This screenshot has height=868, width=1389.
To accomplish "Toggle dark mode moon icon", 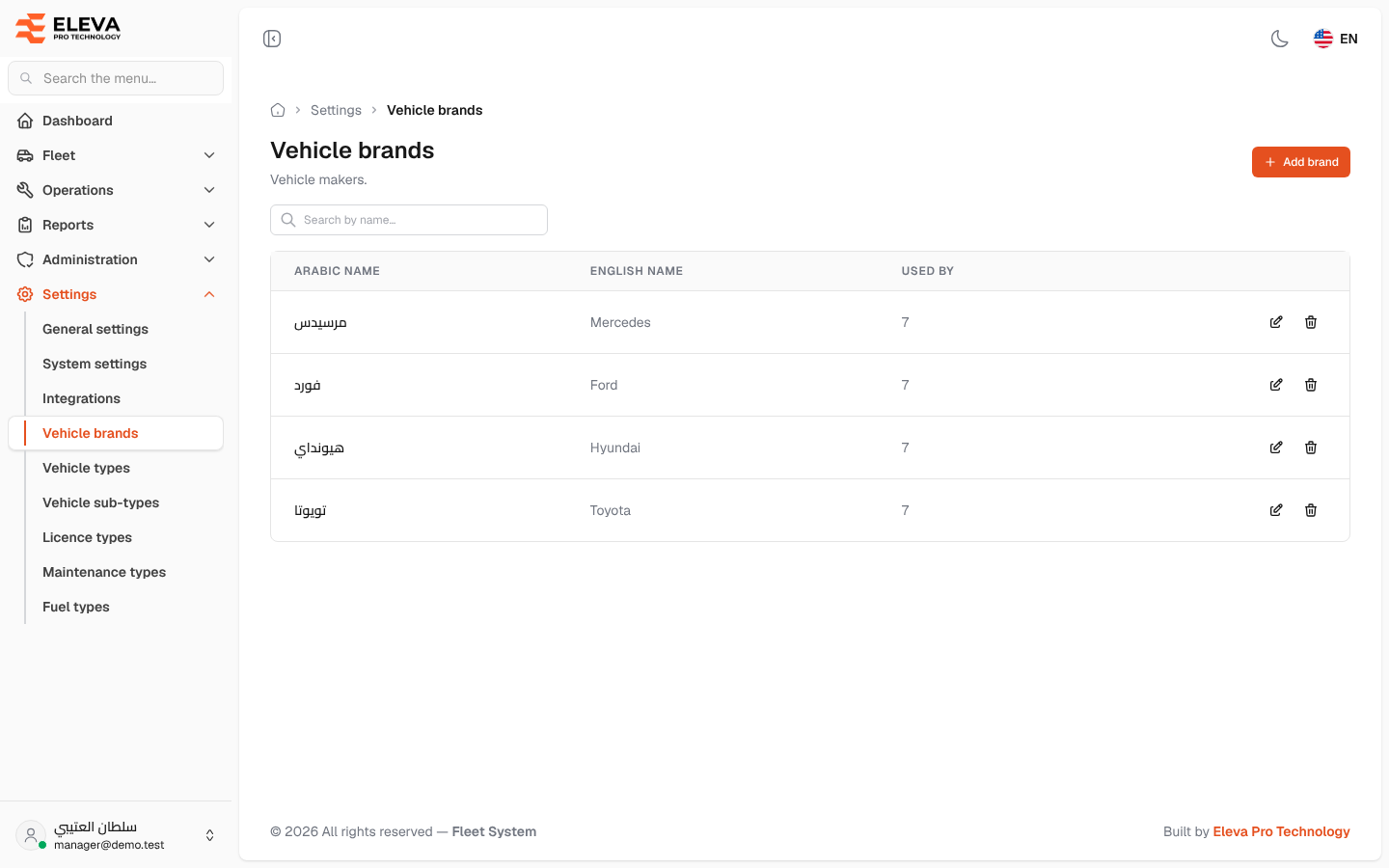I will tap(1280, 39).
